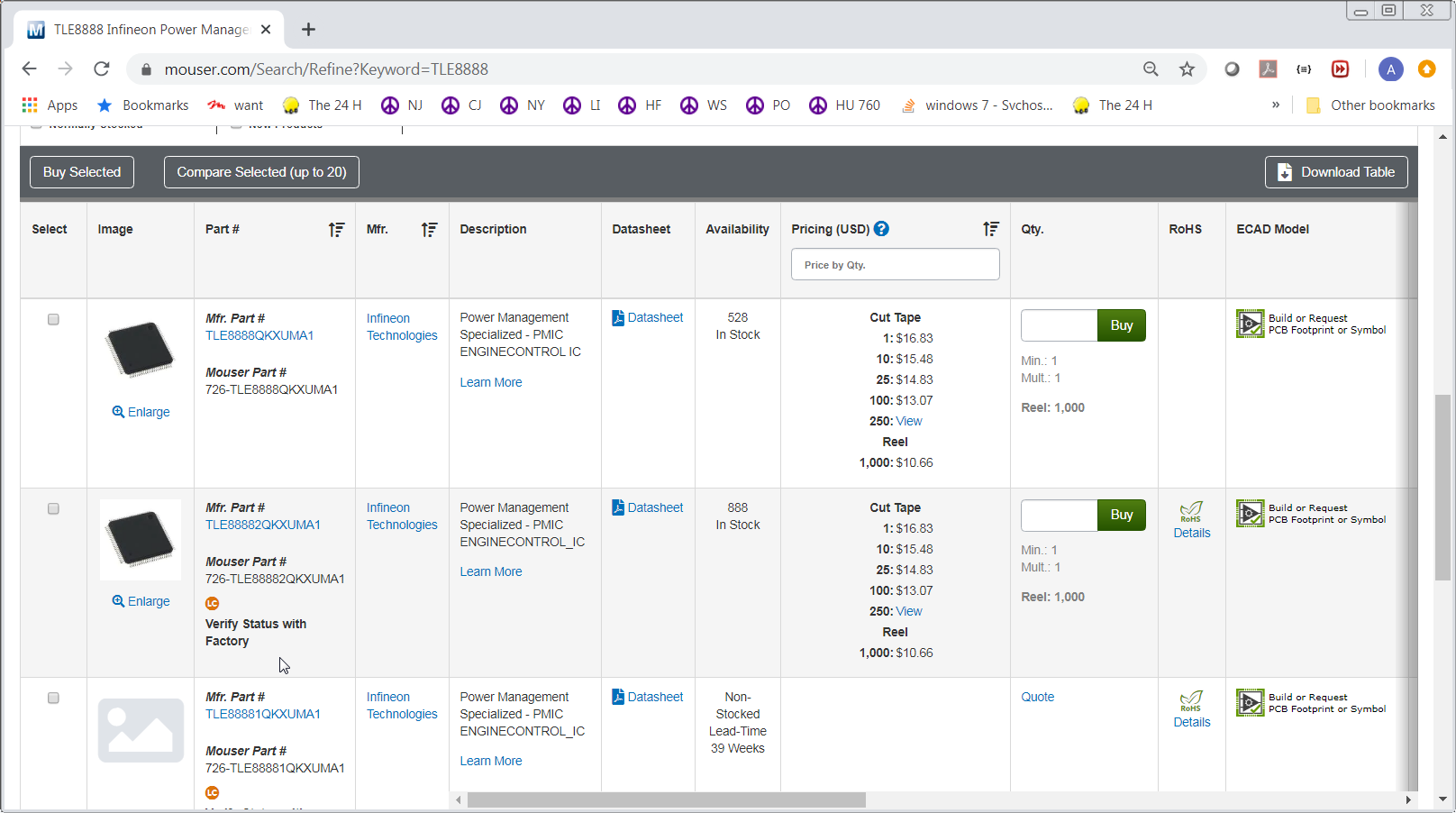View 250 quantity price for TLE88882QKXUMA1
Viewport: 1456px width, 813px height.
tap(909, 611)
